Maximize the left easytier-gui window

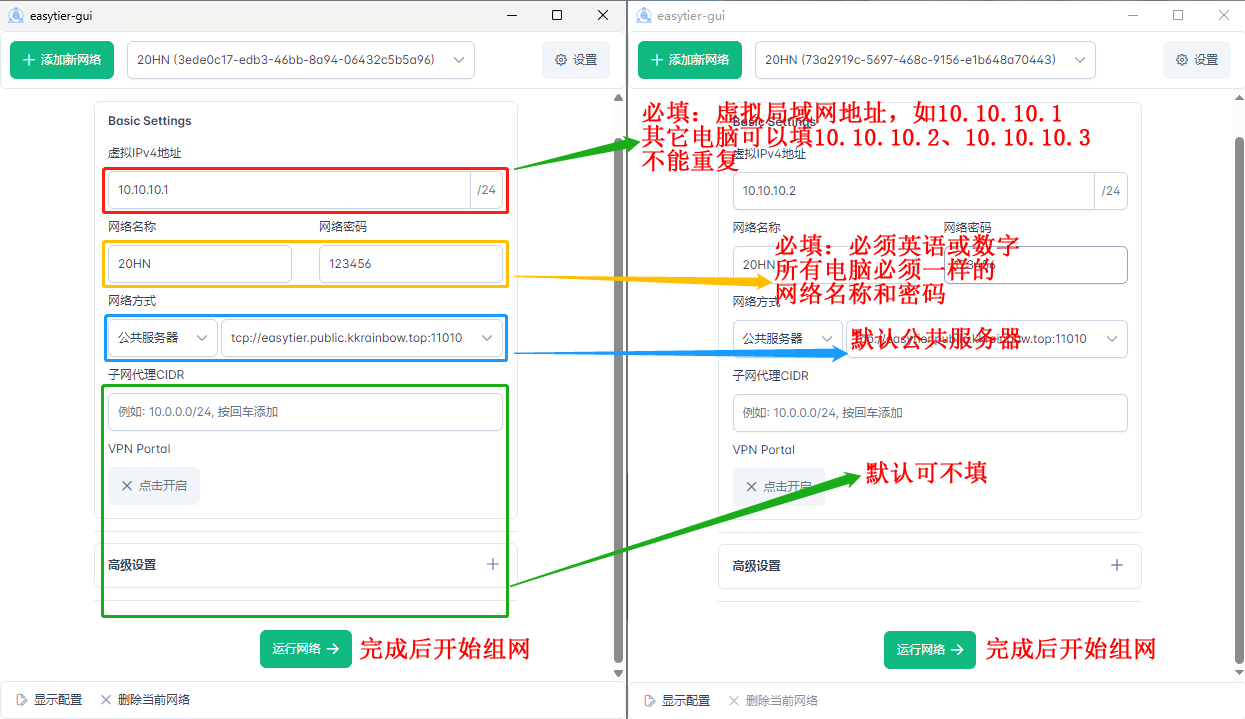tap(557, 15)
